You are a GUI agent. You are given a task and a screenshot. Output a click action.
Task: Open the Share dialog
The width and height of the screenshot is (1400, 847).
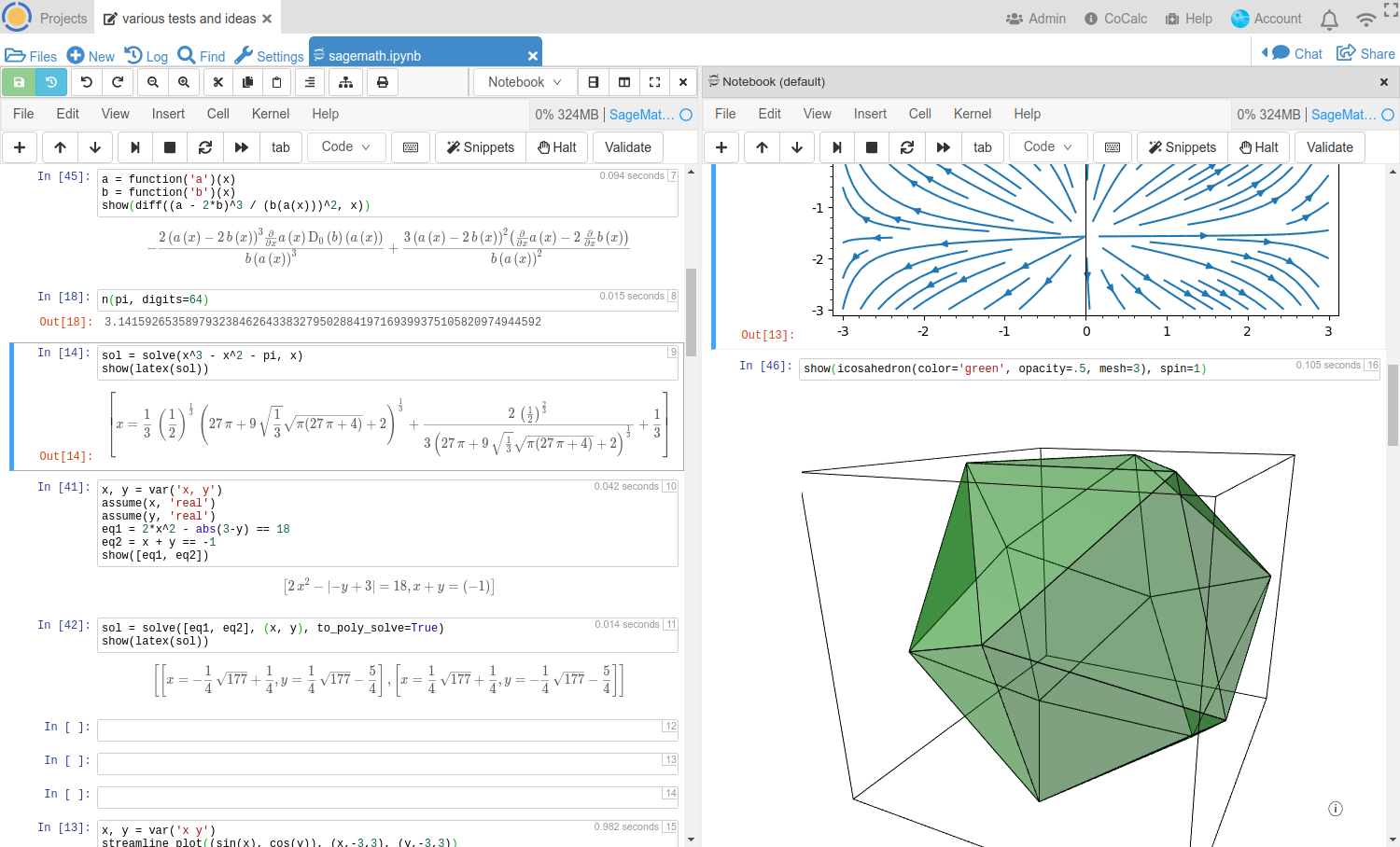1365,53
